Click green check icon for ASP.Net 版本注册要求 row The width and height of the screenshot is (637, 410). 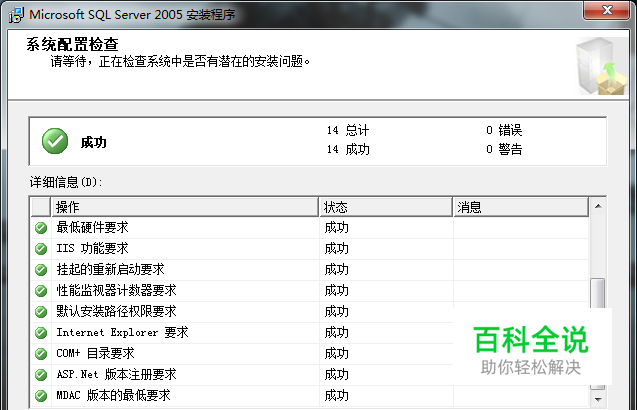click(x=41, y=375)
